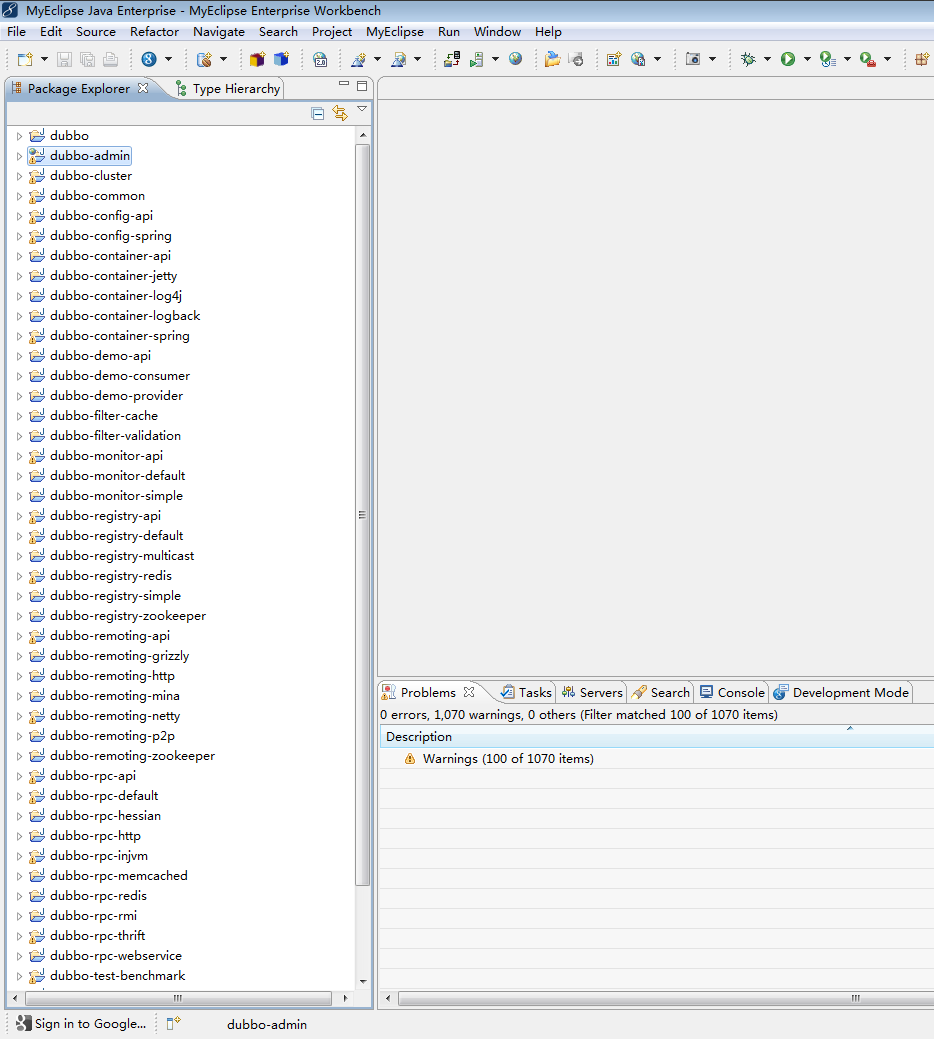Open the Search tab in bottom panel

pos(660,692)
